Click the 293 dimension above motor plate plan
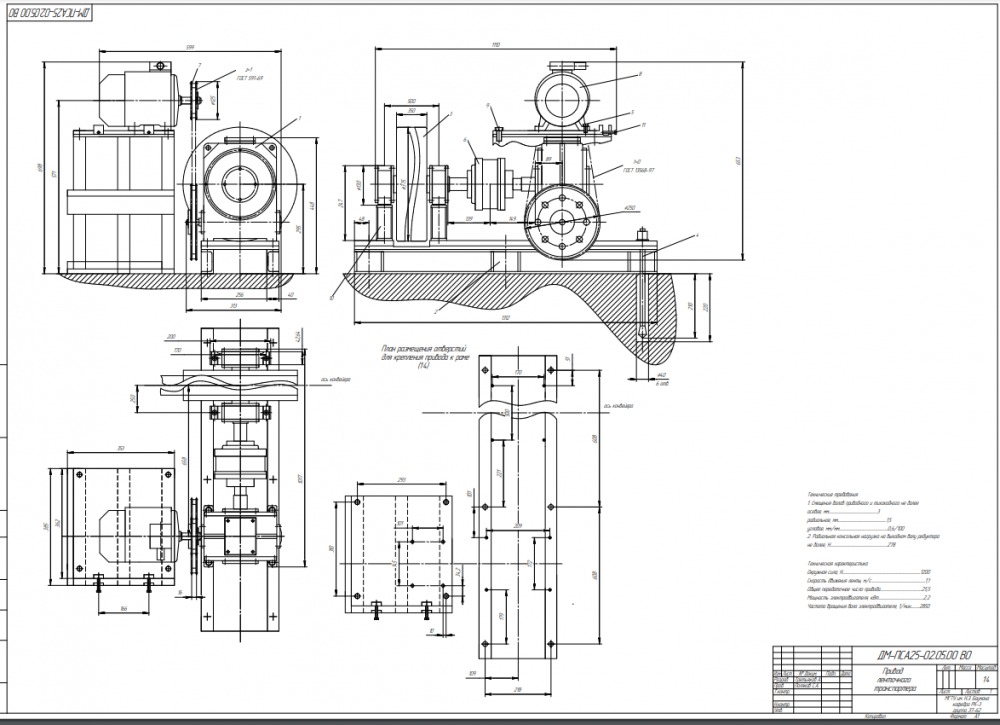 [x=401, y=480]
